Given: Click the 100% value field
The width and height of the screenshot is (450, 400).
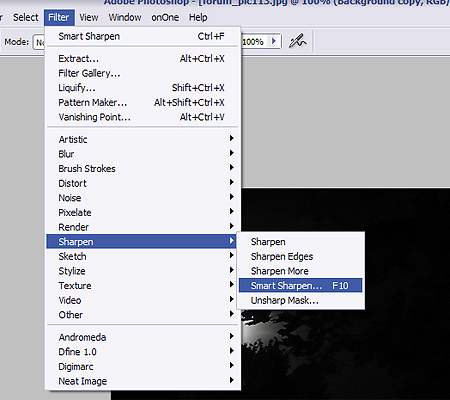Looking at the screenshot, I should point(255,42).
